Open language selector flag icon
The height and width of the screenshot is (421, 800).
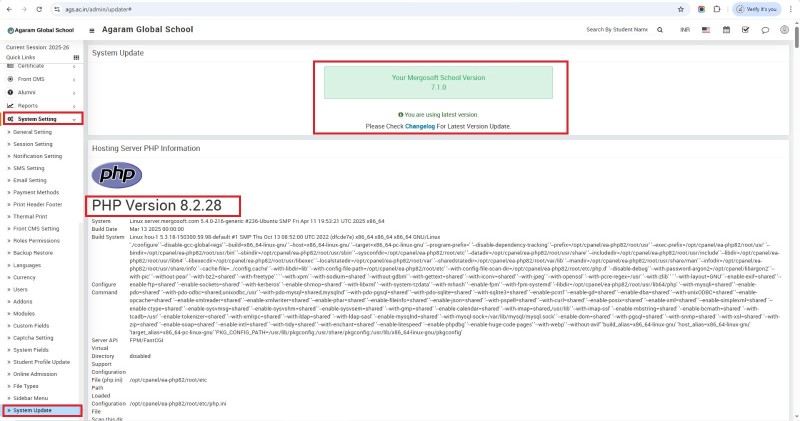[x=706, y=30]
